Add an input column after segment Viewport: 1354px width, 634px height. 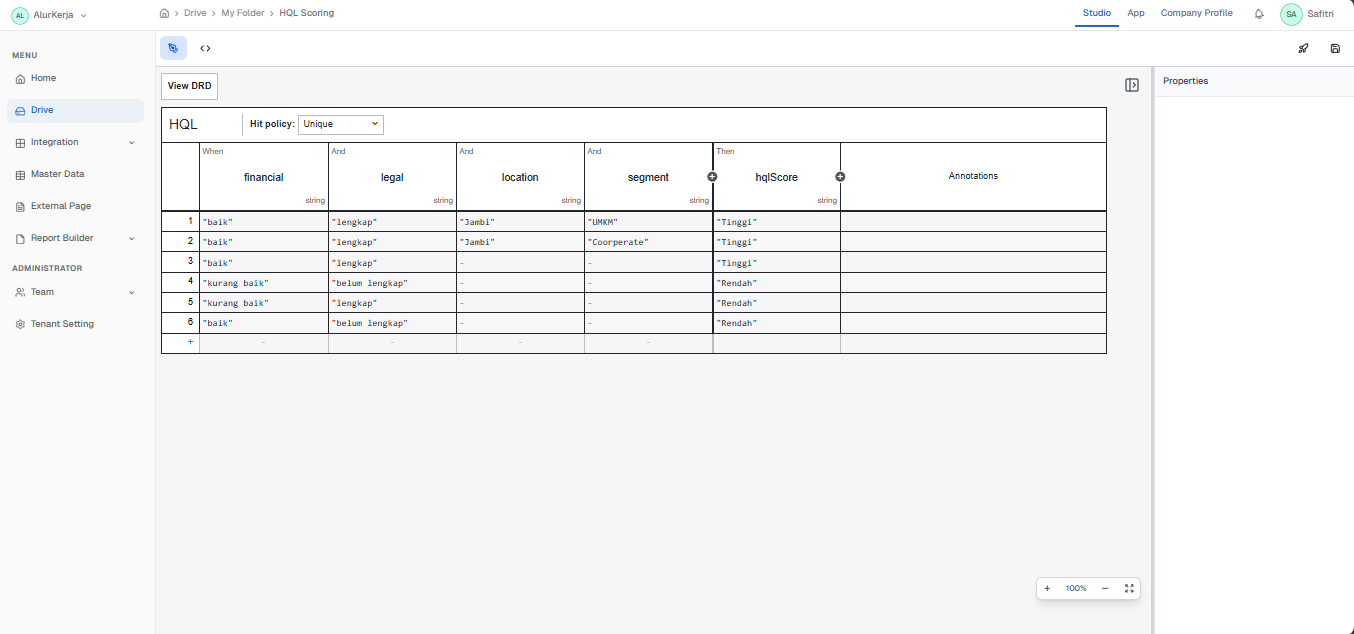tap(712, 176)
